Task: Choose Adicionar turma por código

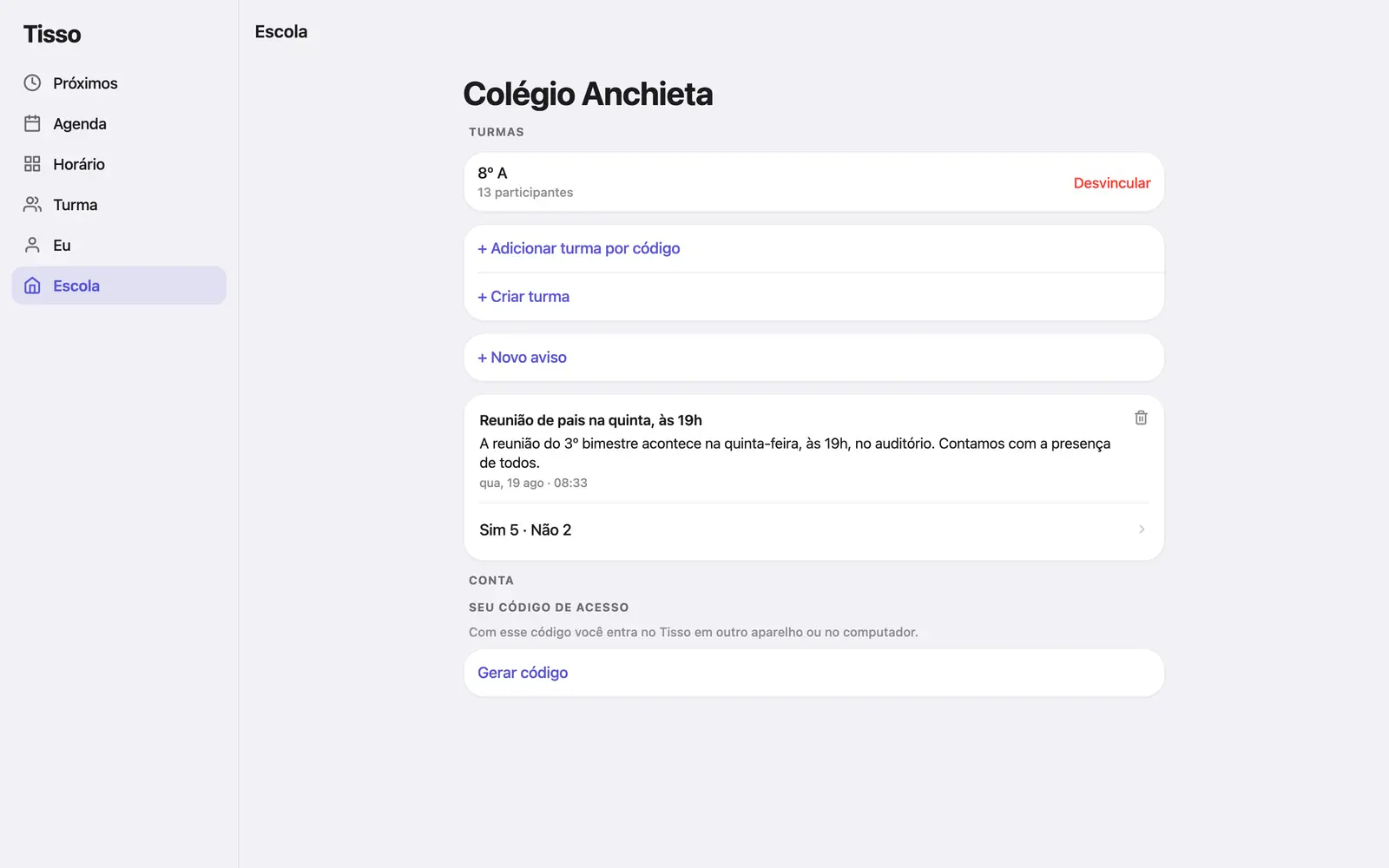Action: pyautogui.click(x=814, y=249)
